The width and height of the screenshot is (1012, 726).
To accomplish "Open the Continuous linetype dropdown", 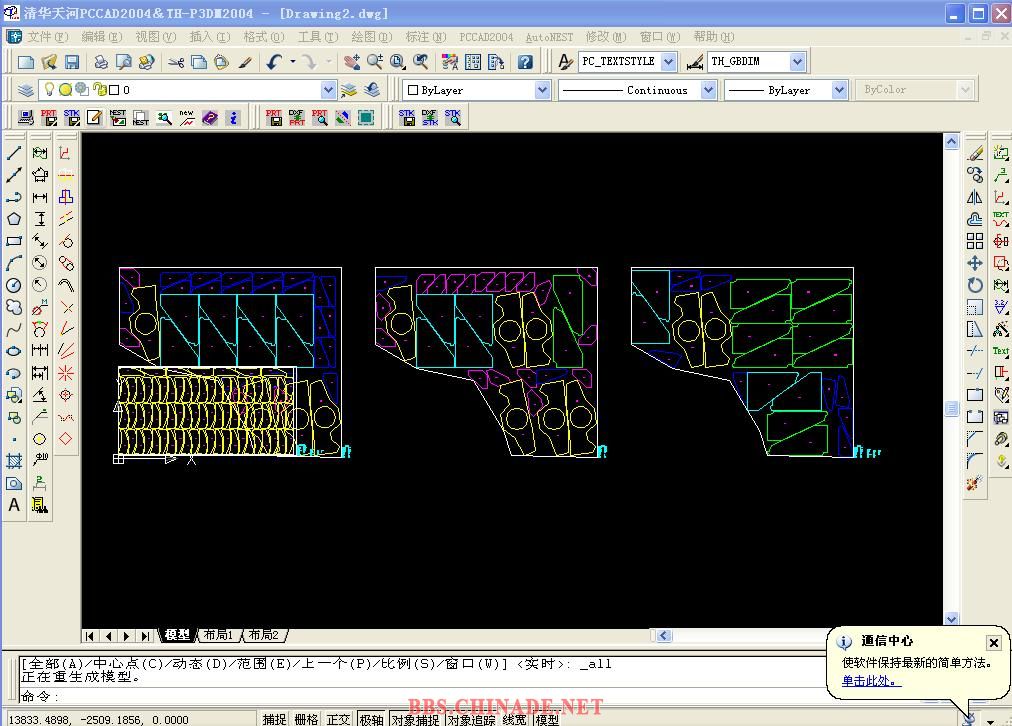I will coord(708,90).
